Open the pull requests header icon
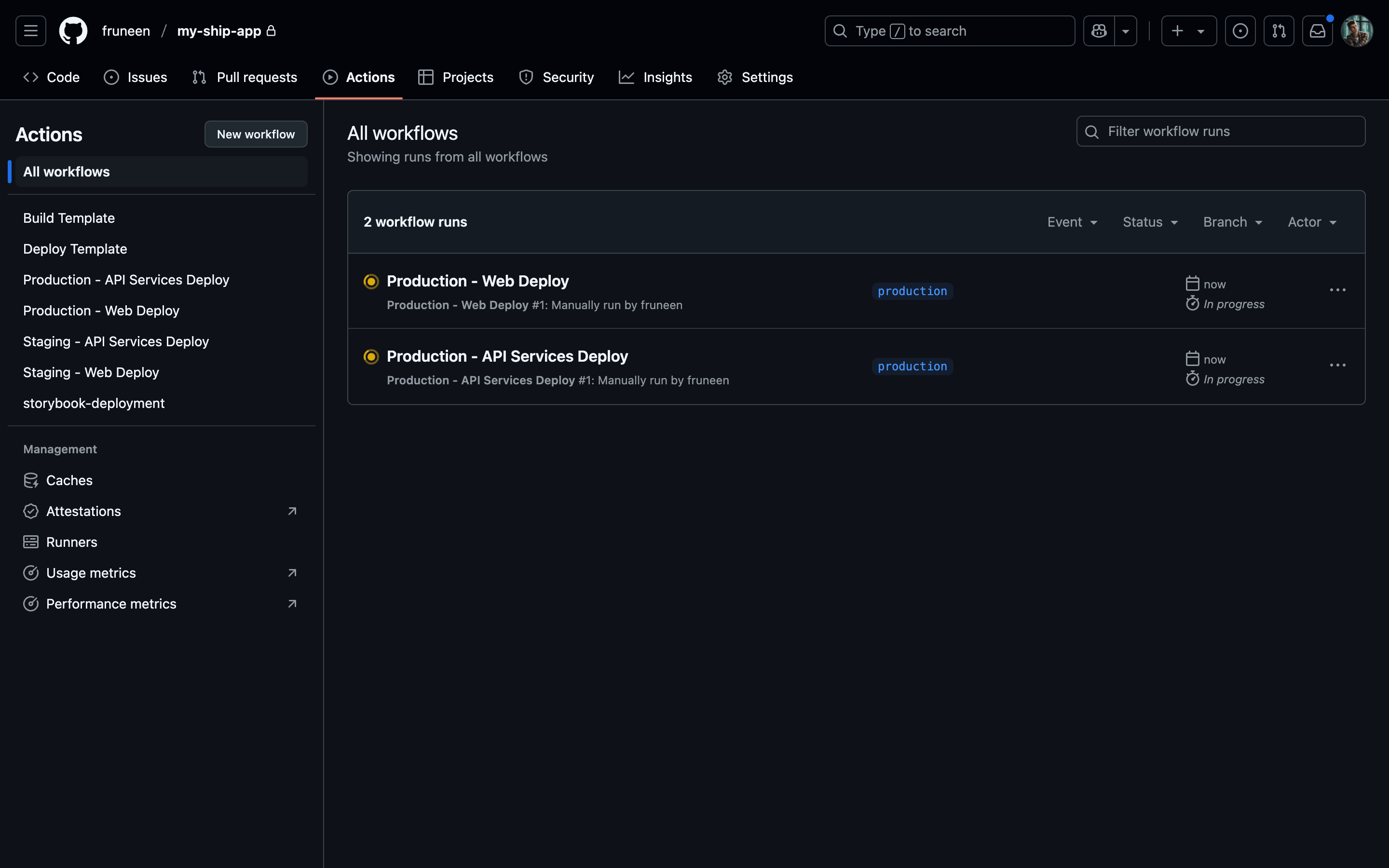 (1278, 31)
